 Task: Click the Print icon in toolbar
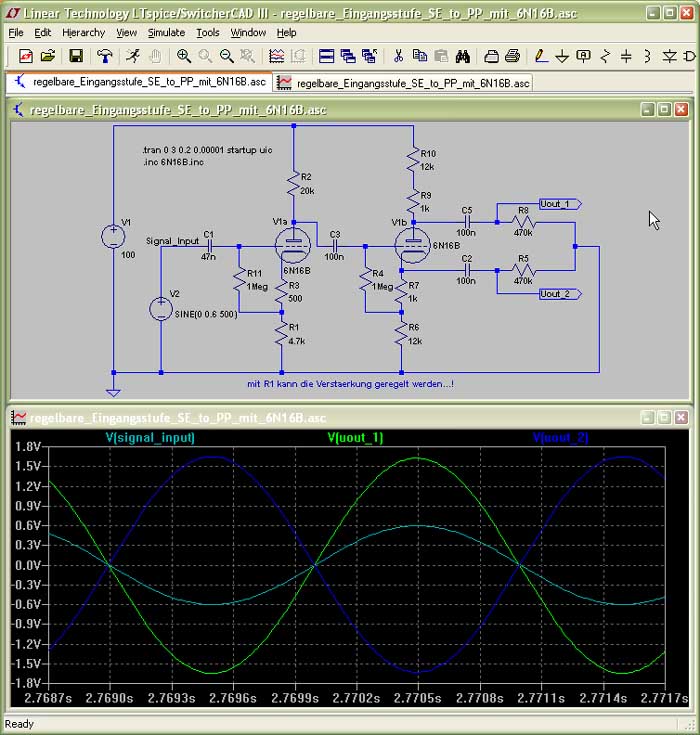[x=512, y=56]
